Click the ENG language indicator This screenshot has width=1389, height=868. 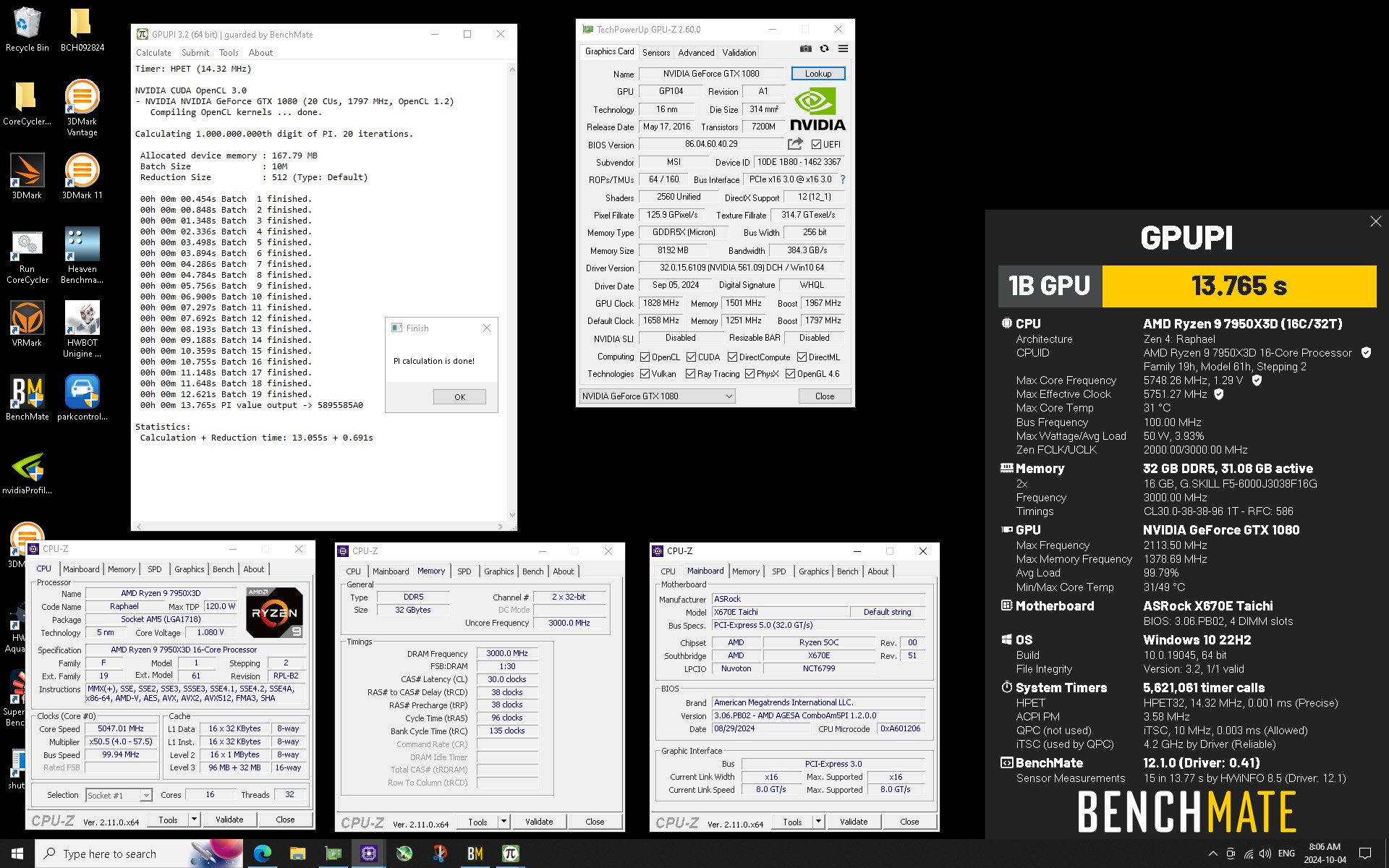[1286, 854]
